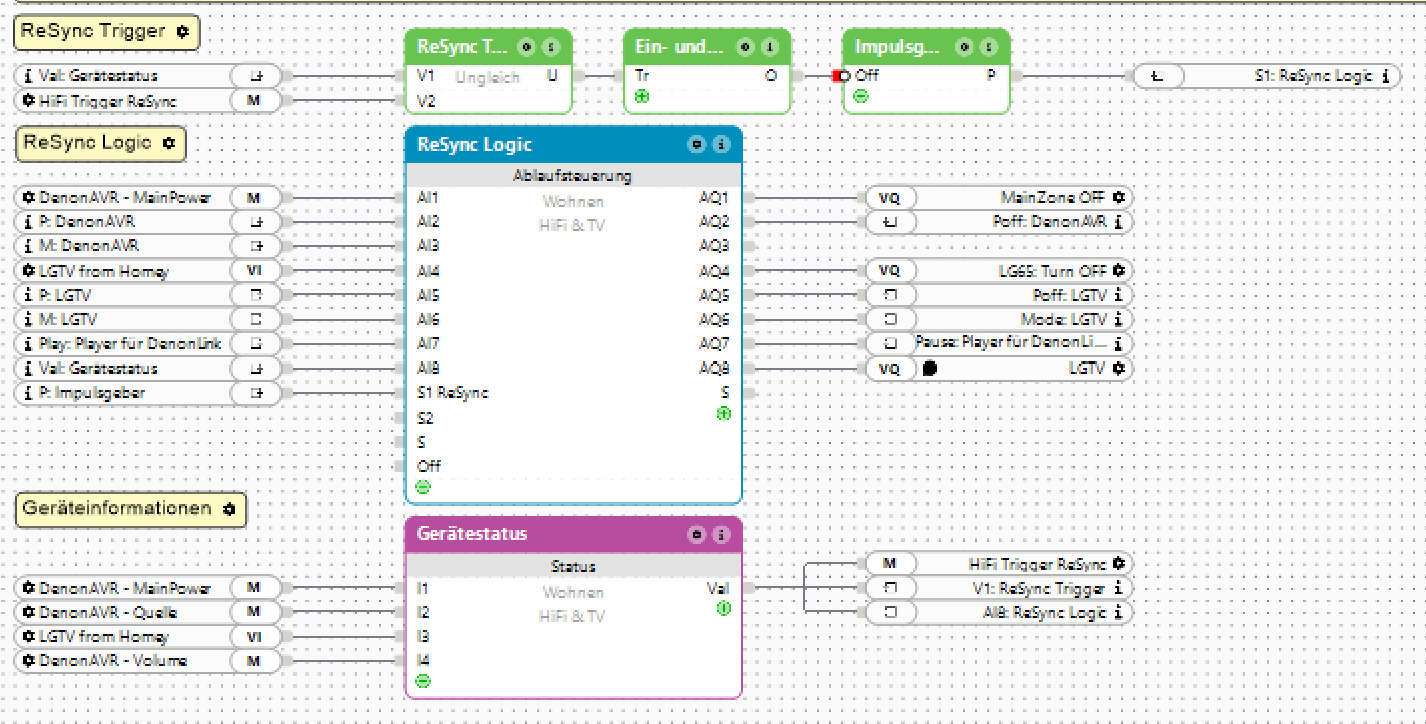Collapse inputs with green minus on Gerätestatus
This screenshot has height=724, width=1426.
point(423,681)
